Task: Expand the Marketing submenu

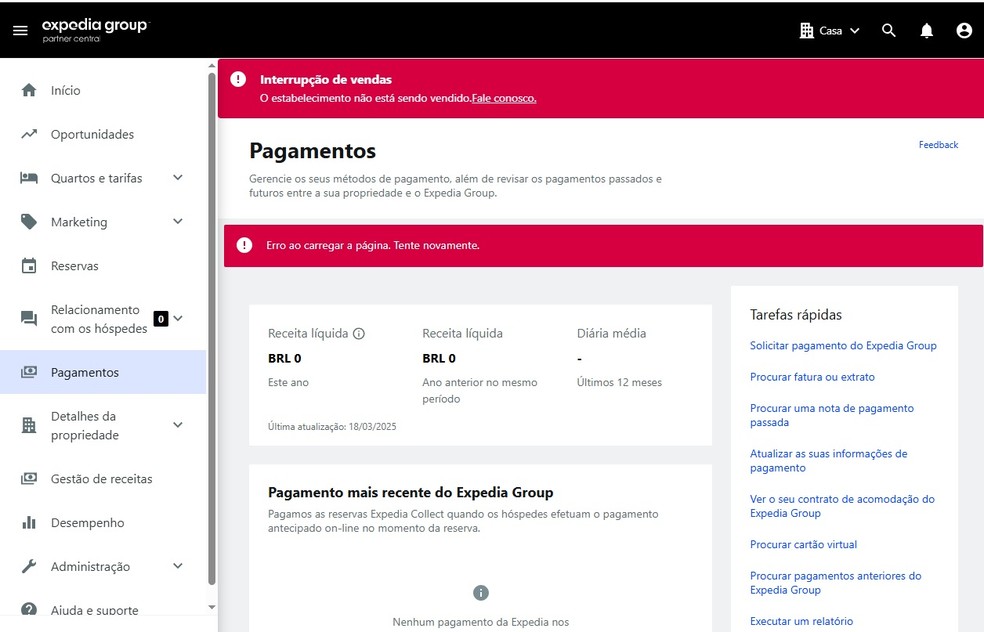Action: (x=178, y=222)
